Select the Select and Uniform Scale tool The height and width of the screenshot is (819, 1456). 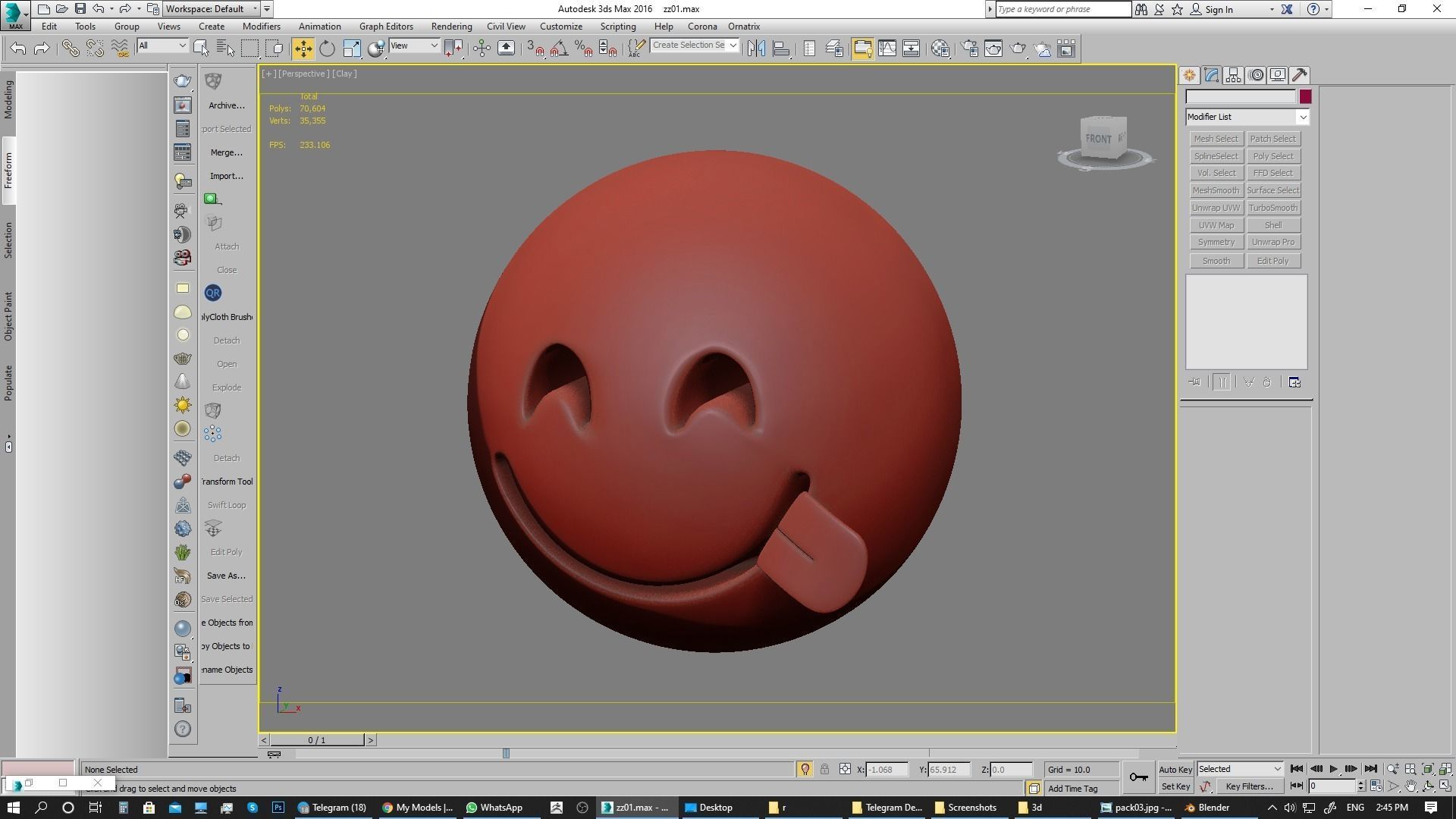pyautogui.click(x=352, y=49)
